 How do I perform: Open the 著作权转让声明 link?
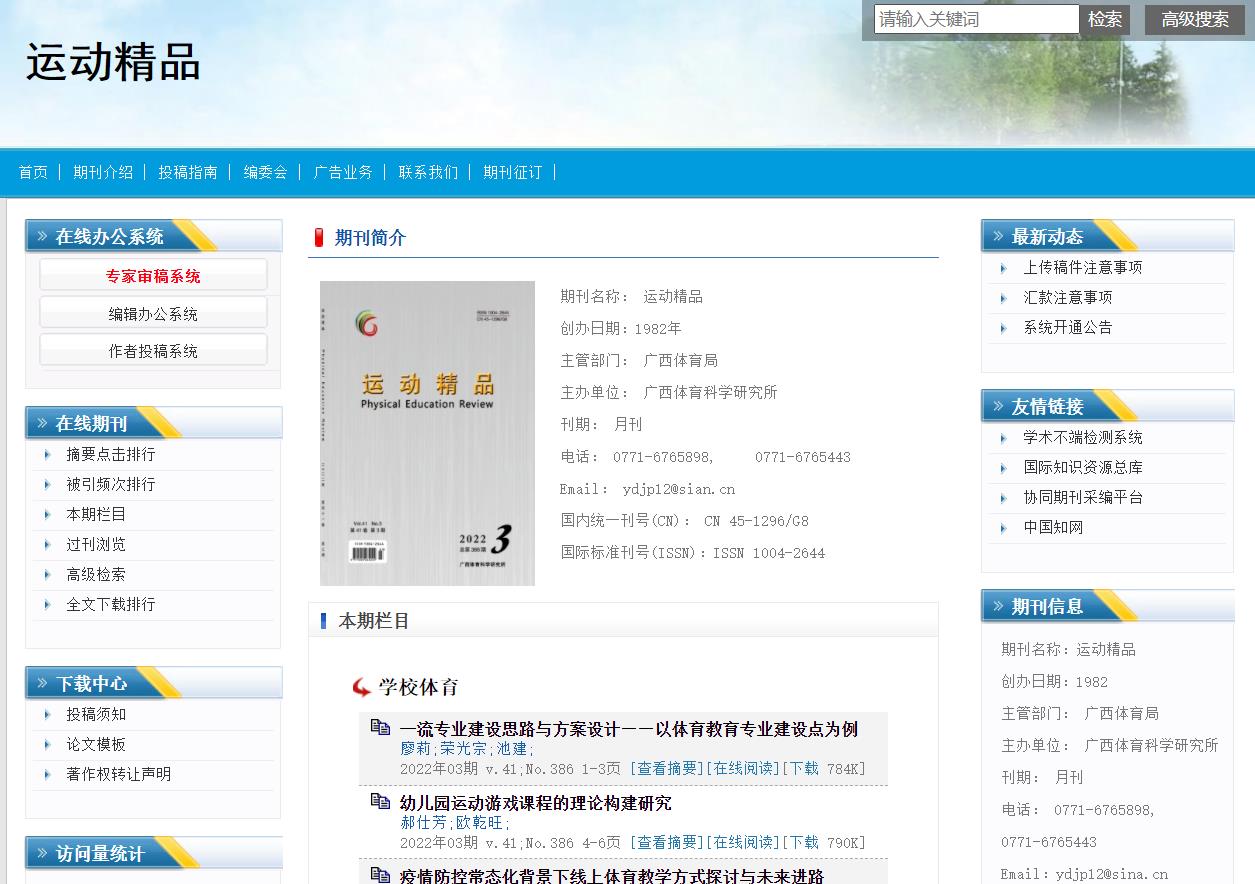[x=118, y=774]
